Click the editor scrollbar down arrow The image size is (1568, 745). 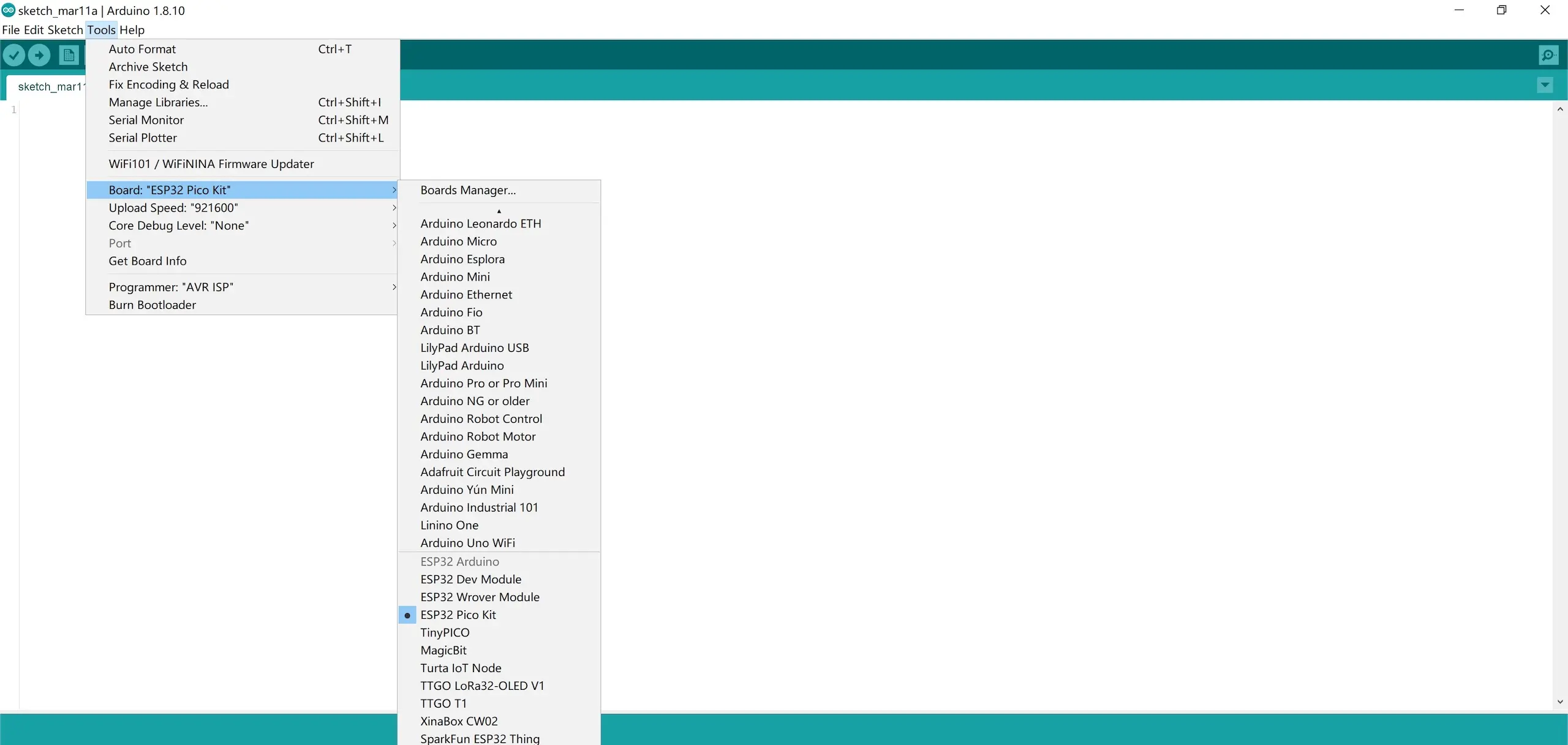[1560, 702]
